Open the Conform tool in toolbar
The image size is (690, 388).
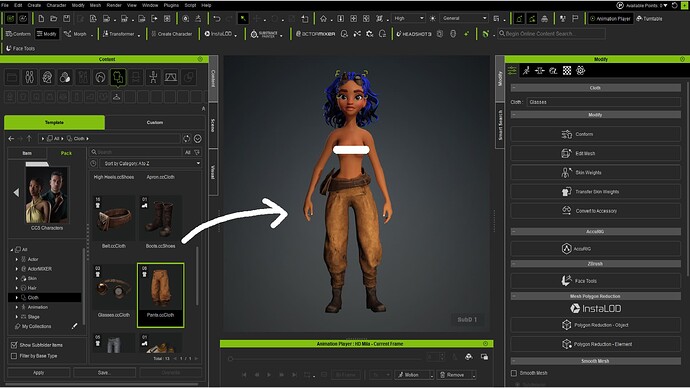(18, 34)
